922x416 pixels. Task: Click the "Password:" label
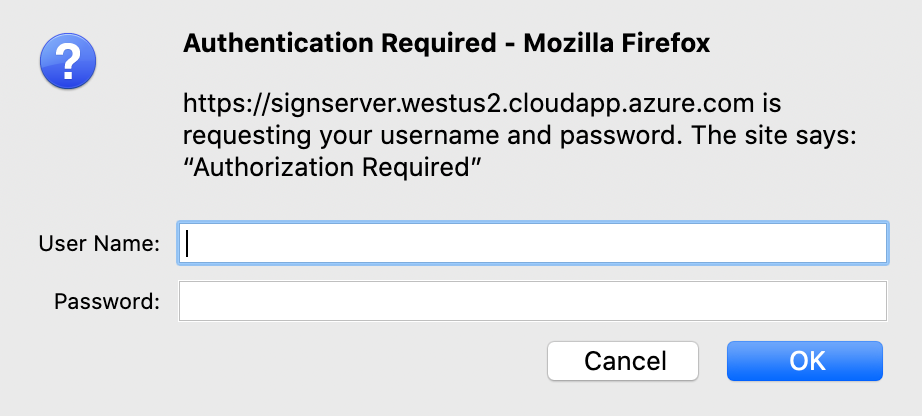pyautogui.click(x=107, y=301)
